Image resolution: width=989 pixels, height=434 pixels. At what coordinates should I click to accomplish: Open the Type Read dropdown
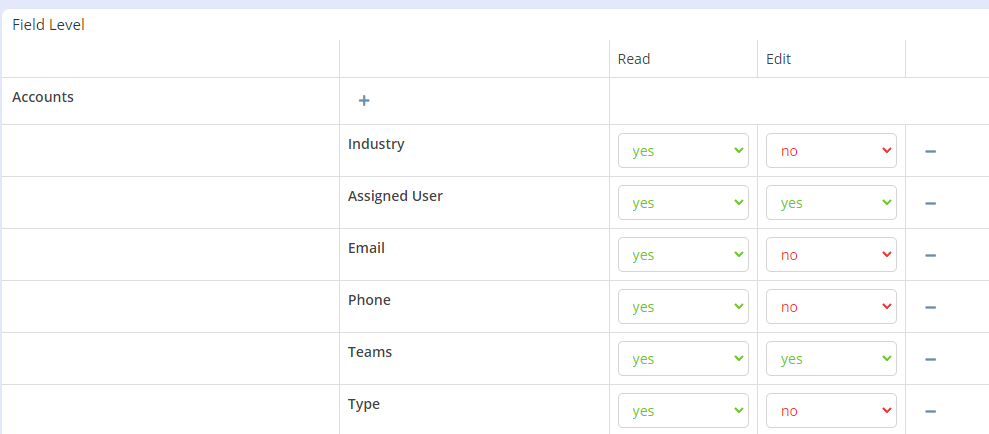(683, 411)
